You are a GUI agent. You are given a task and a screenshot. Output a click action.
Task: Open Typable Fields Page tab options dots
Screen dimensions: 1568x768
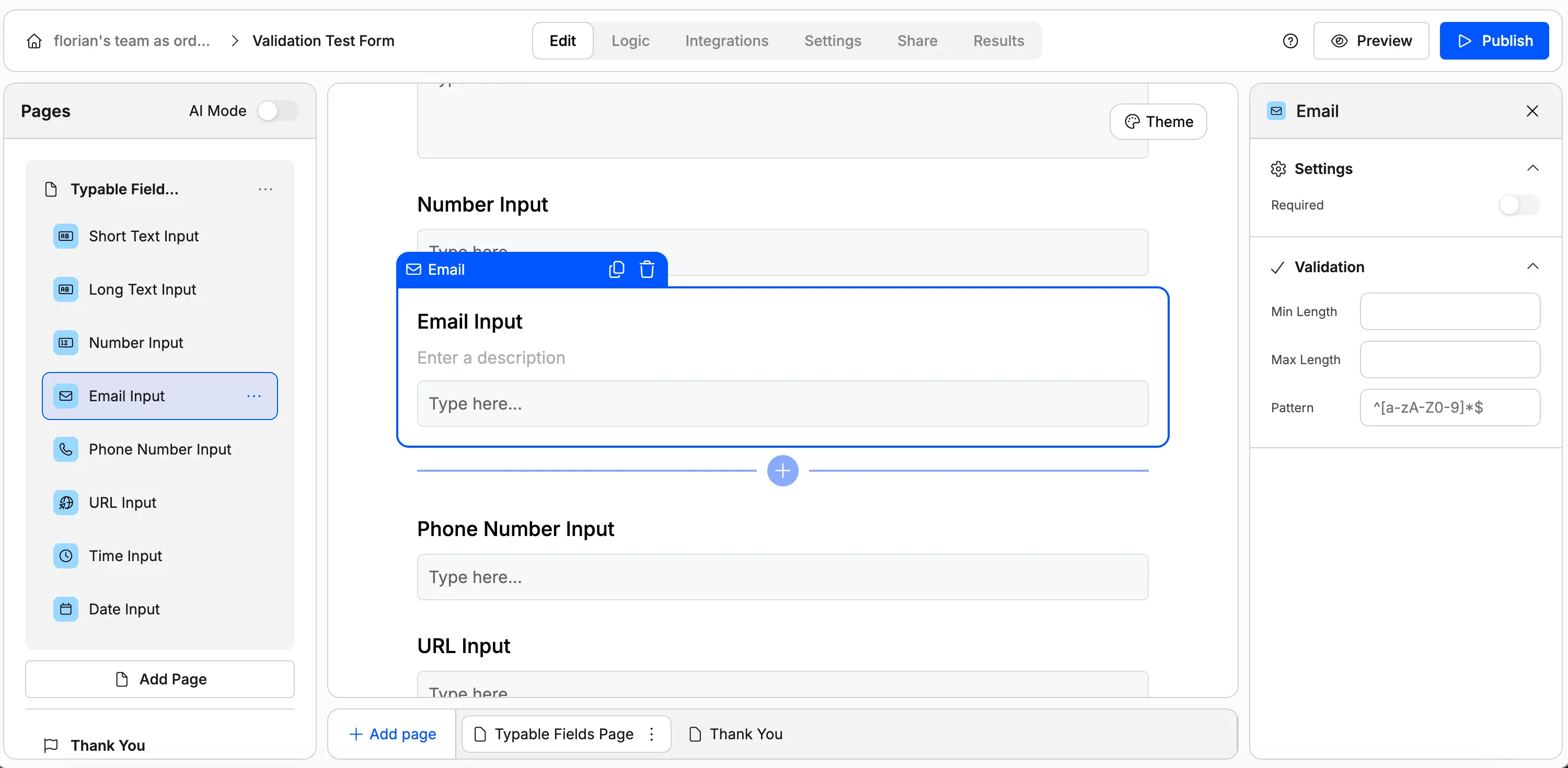651,734
